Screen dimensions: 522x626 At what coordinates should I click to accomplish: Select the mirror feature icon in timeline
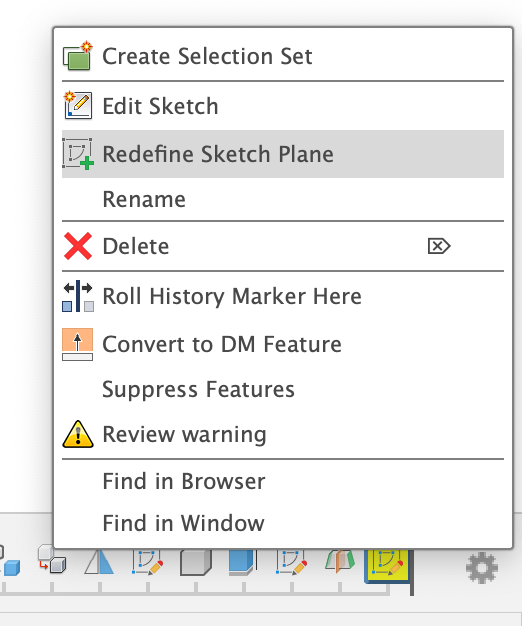[x=99, y=562]
